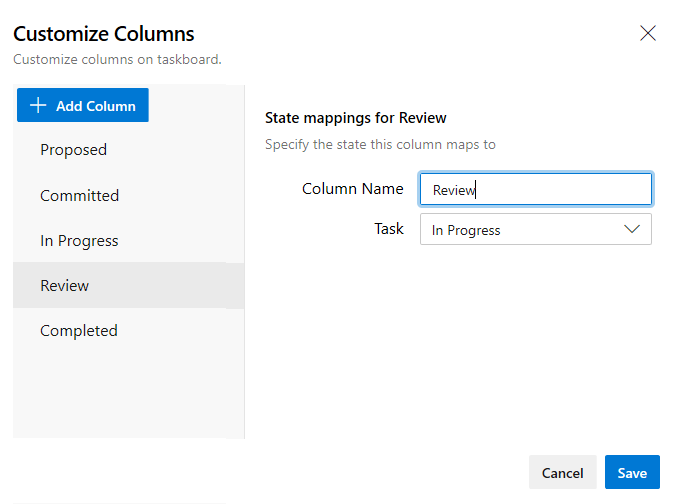This screenshot has height=504, width=679.
Task: Open the Task state dropdown
Action: click(x=536, y=229)
